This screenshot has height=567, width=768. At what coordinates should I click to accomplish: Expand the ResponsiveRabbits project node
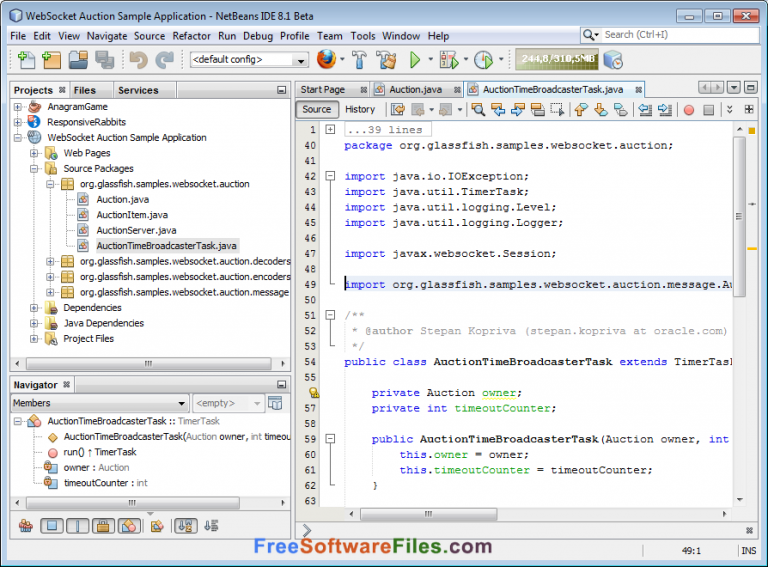tap(18, 122)
